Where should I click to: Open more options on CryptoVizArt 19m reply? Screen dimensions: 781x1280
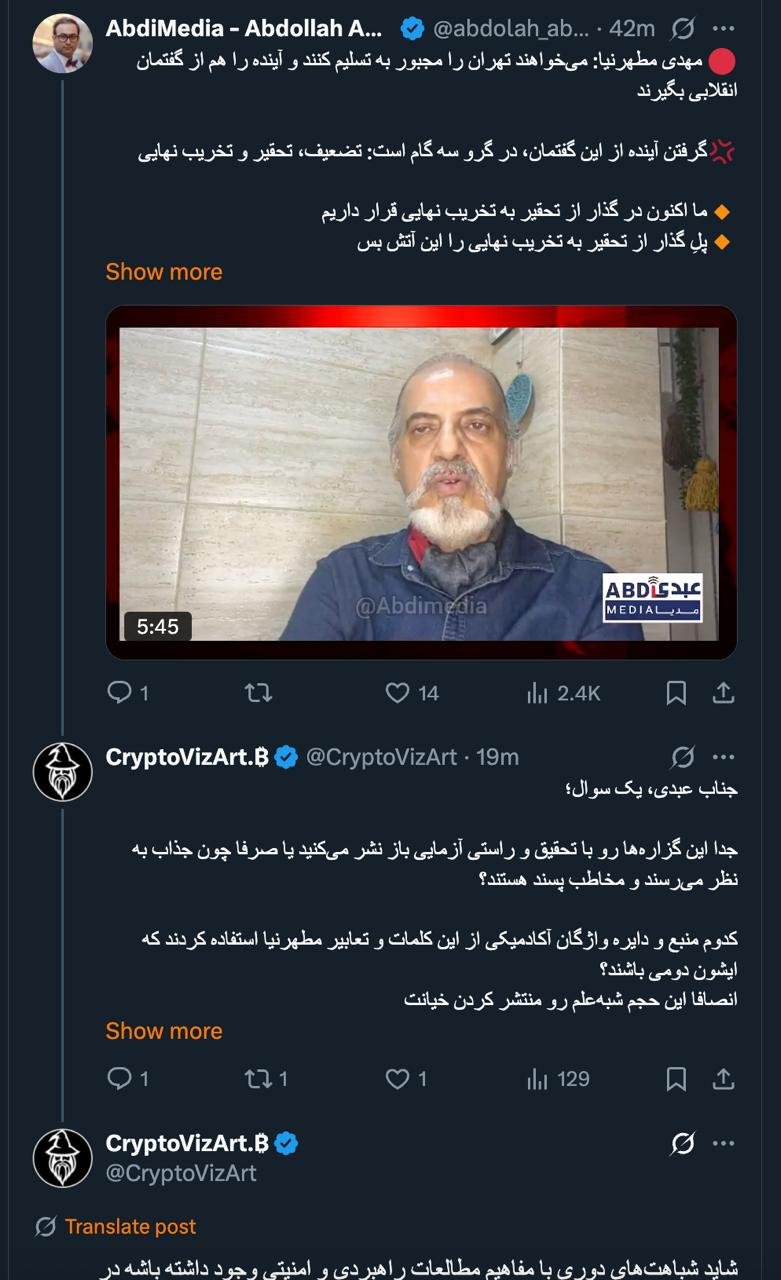click(724, 757)
